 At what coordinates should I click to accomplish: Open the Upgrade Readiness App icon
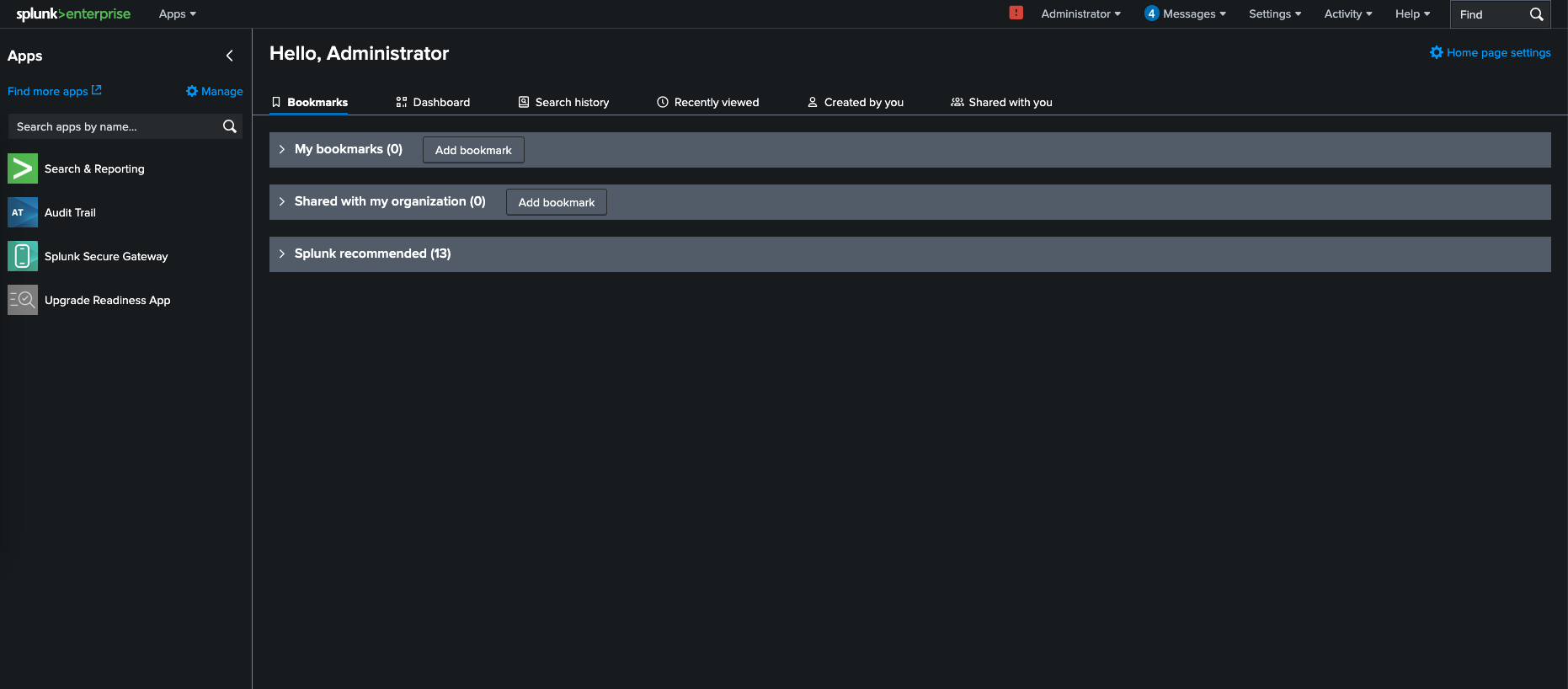[23, 300]
